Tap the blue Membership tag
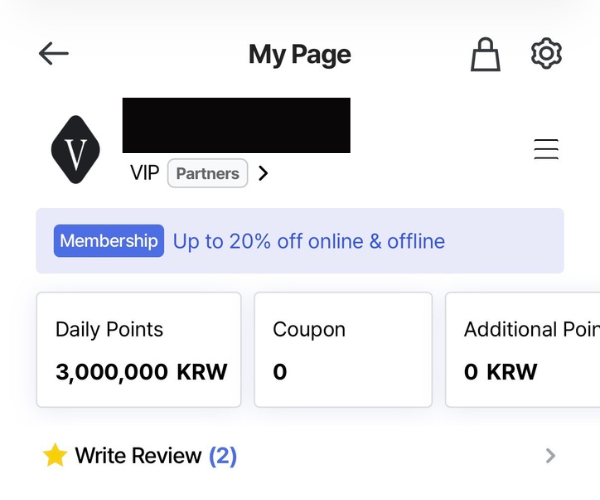This screenshot has width=600, height=500. (109, 241)
